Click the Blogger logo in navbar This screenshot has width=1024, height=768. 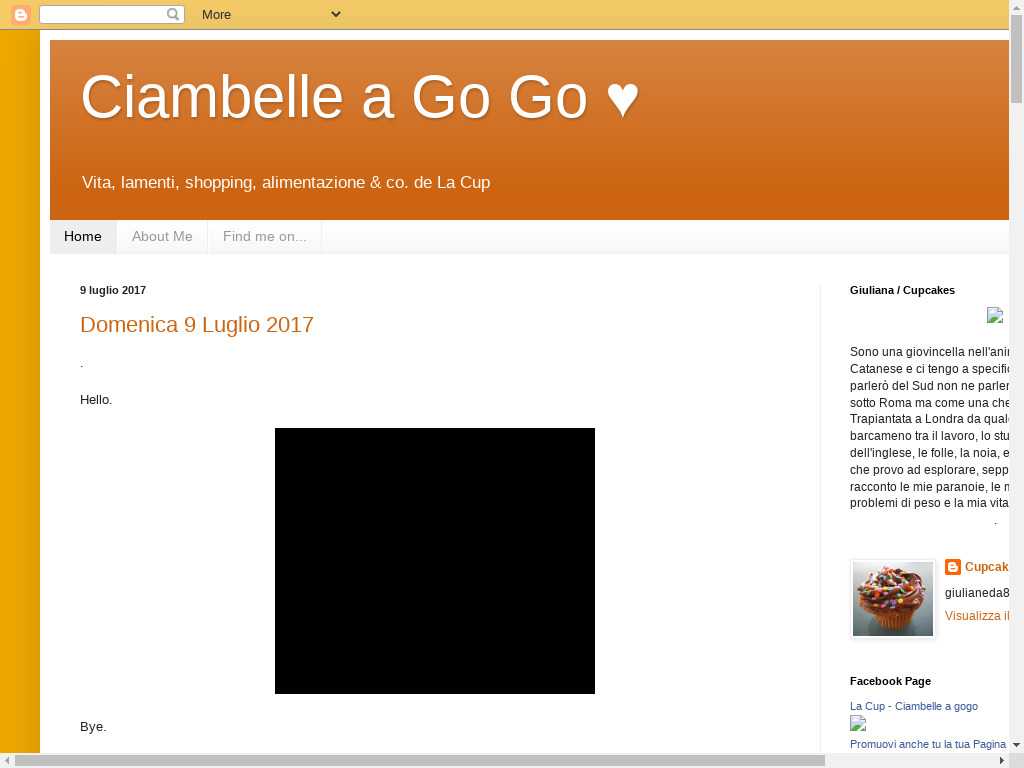pyautogui.click(x=20, y=14)
